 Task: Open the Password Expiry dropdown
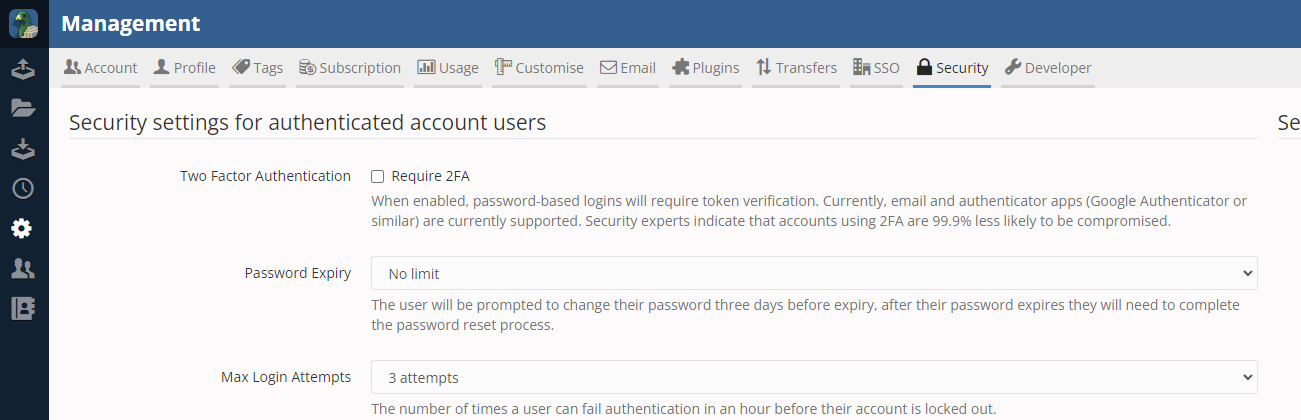(813, 273)
